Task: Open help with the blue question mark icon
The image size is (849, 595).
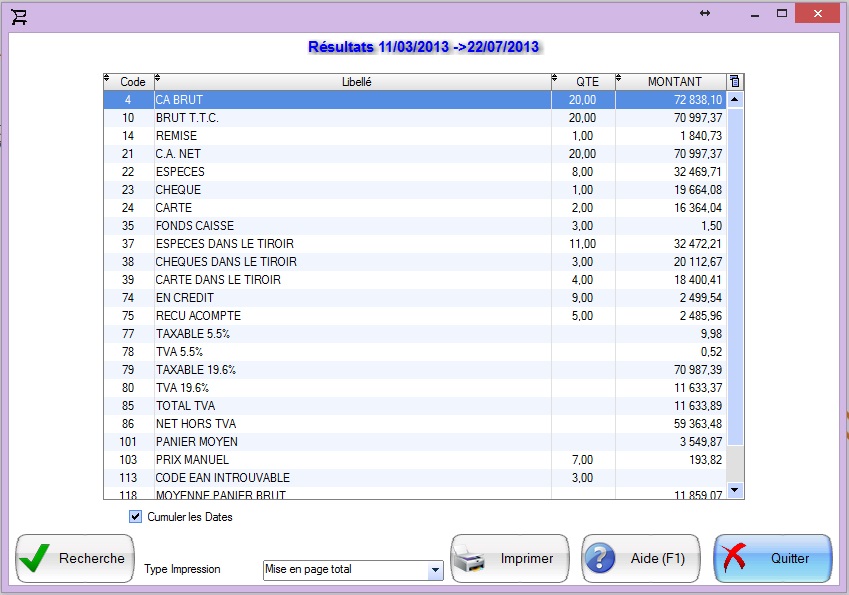Action: [x=599, y=559]
